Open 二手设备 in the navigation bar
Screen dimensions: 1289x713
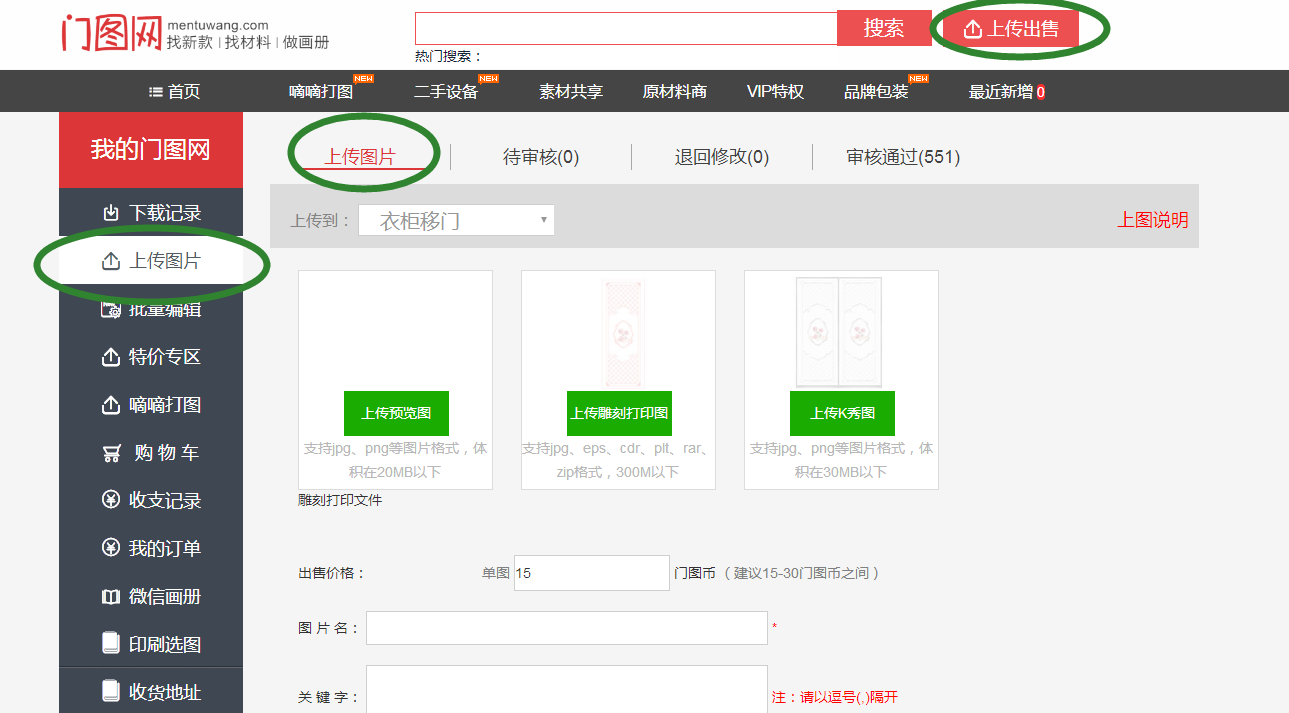[x=446, y=92]
